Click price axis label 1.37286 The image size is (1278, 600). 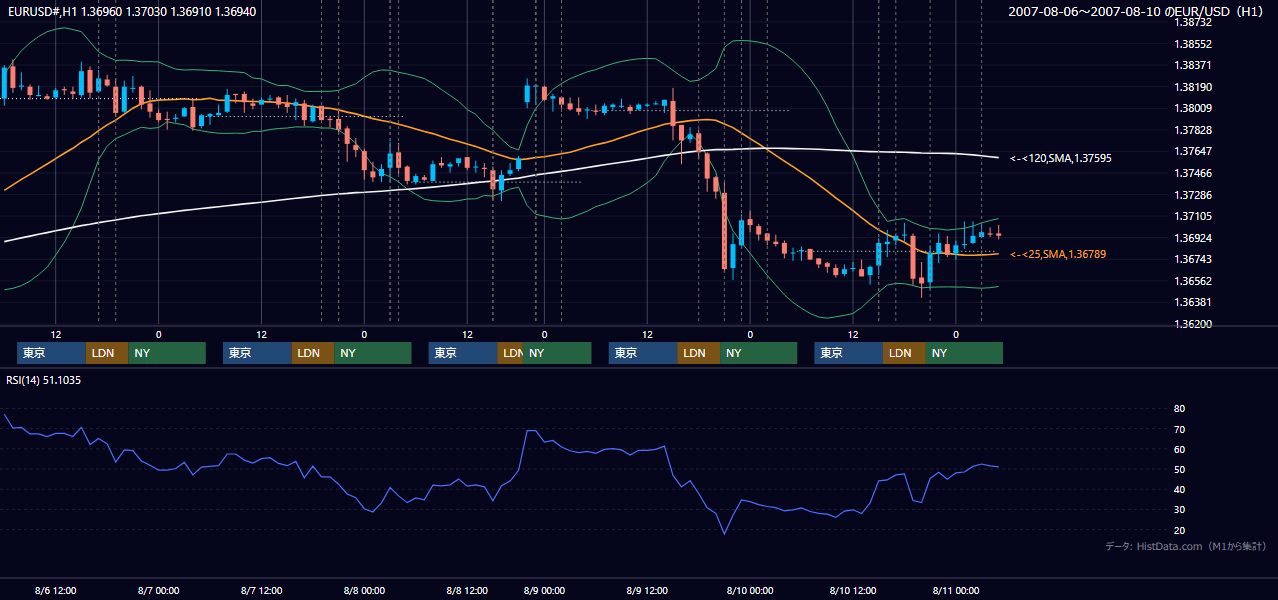pos(1193,195)
